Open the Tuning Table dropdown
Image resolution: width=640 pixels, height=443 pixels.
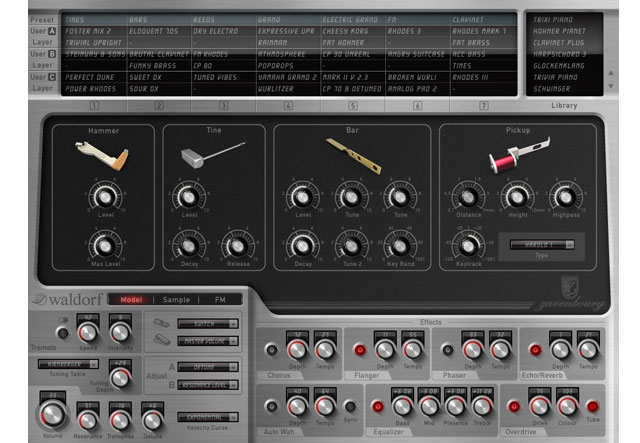coord(68,364)
